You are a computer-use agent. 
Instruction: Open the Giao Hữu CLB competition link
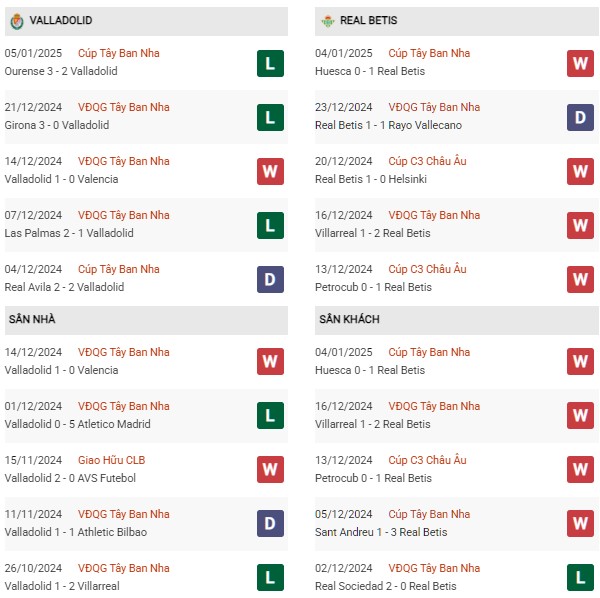pos(111,460)
